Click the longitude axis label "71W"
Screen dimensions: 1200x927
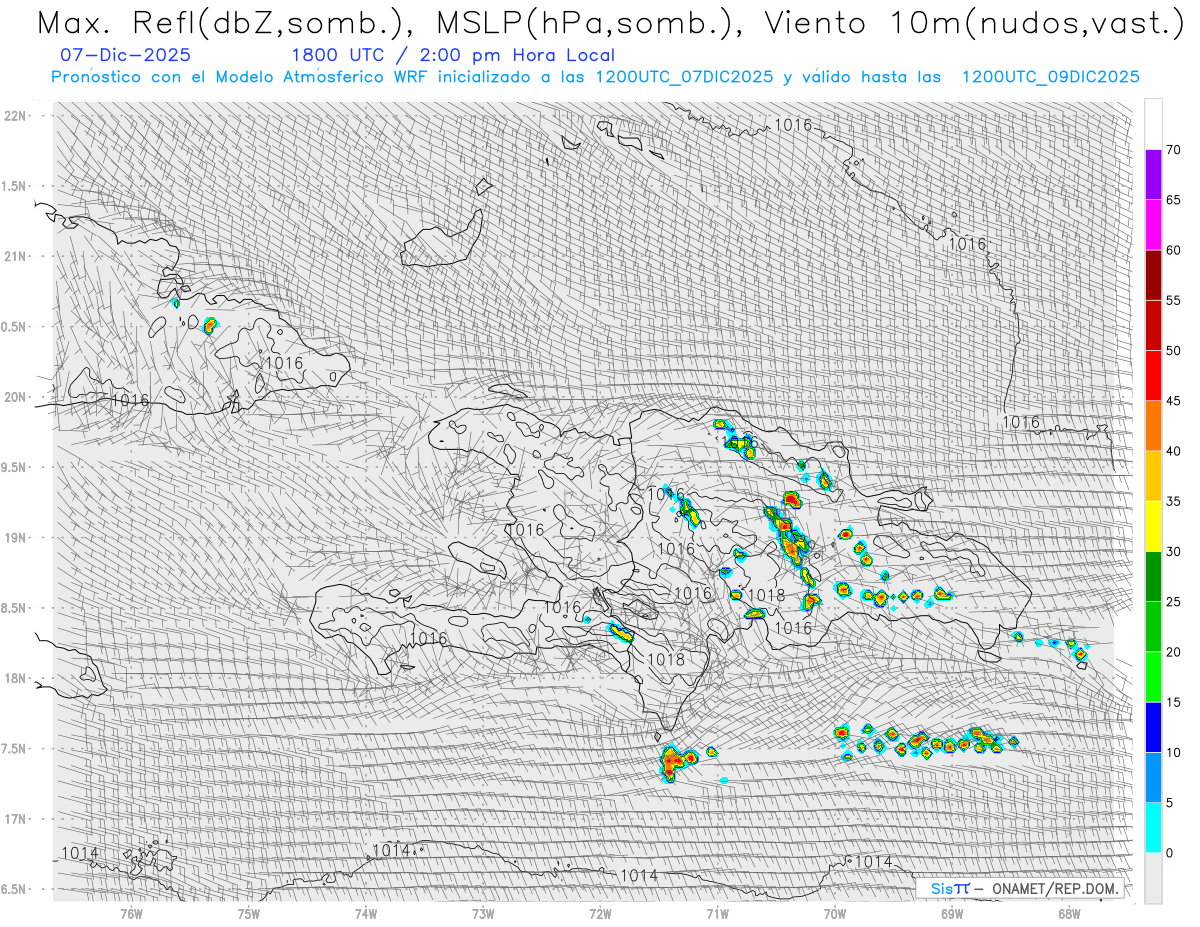click(717, 913)
